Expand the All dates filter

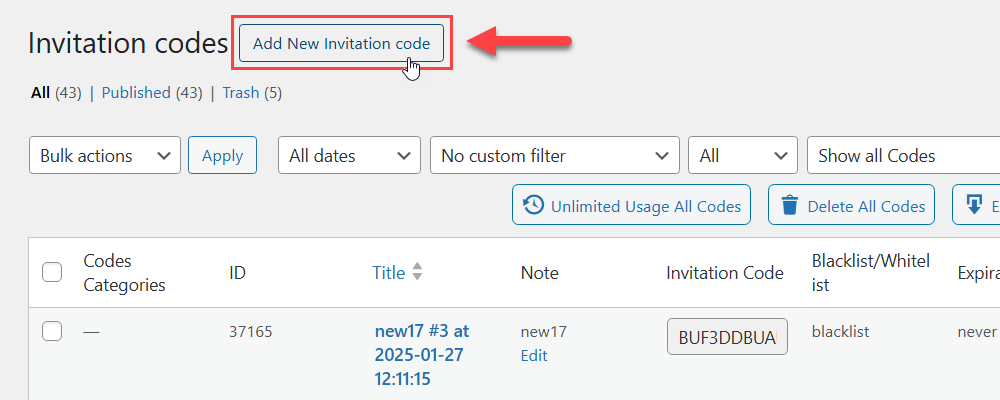coord(349,155)
